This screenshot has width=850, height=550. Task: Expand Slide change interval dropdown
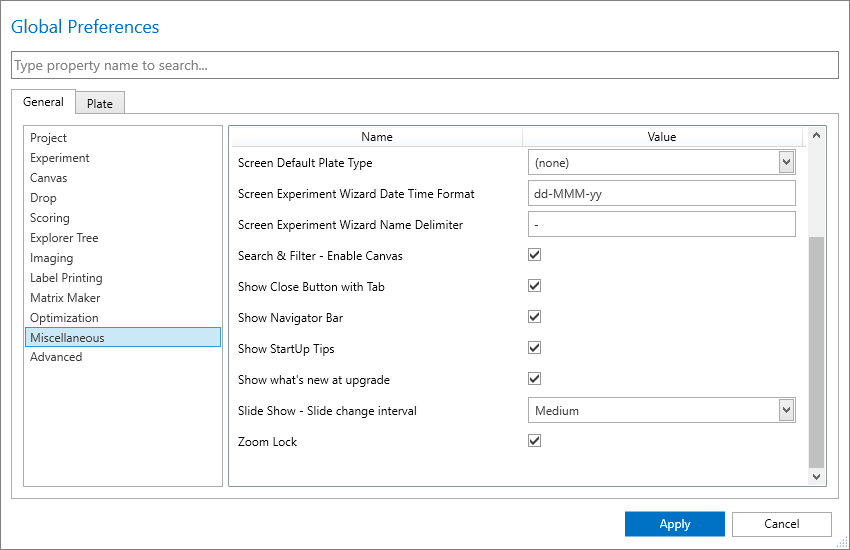point(786,410)
